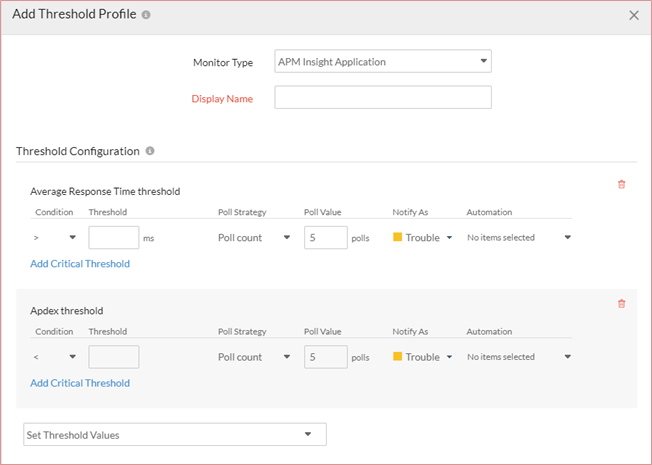Open Condition dropdown for Apdex threshold
The image size is (652, 465).
[55, 357]
